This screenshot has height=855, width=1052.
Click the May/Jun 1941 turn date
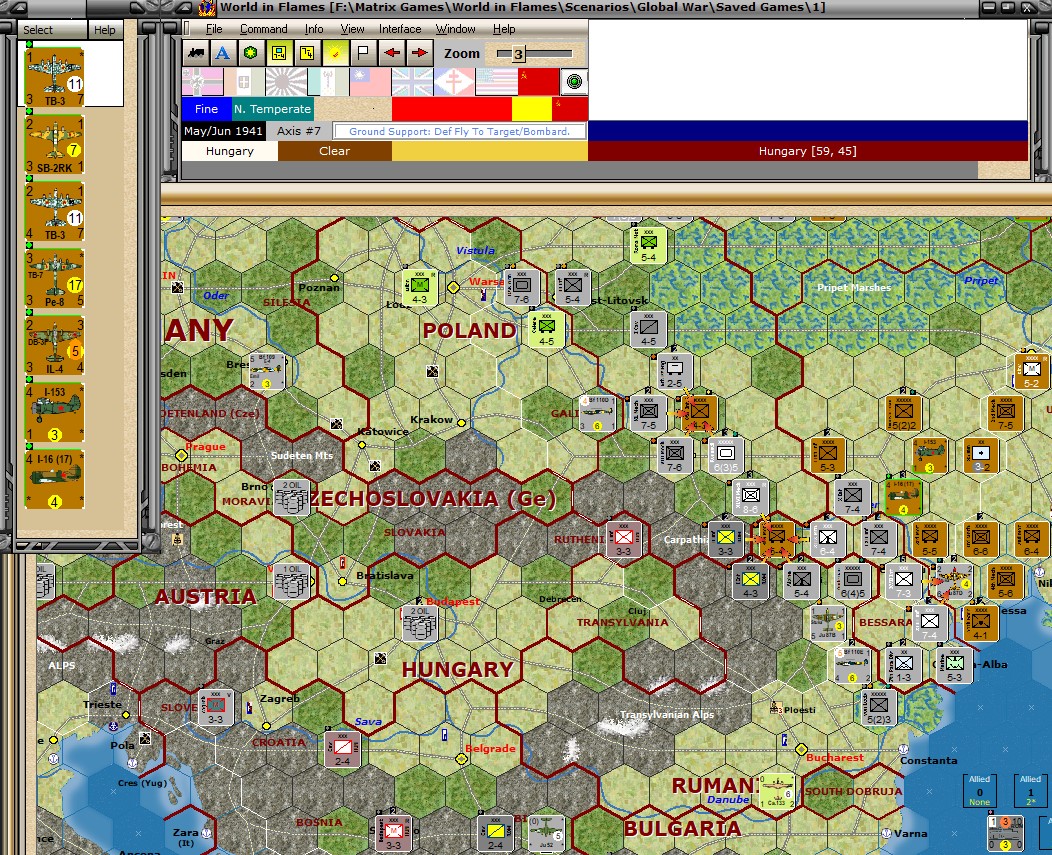(223, 131)
